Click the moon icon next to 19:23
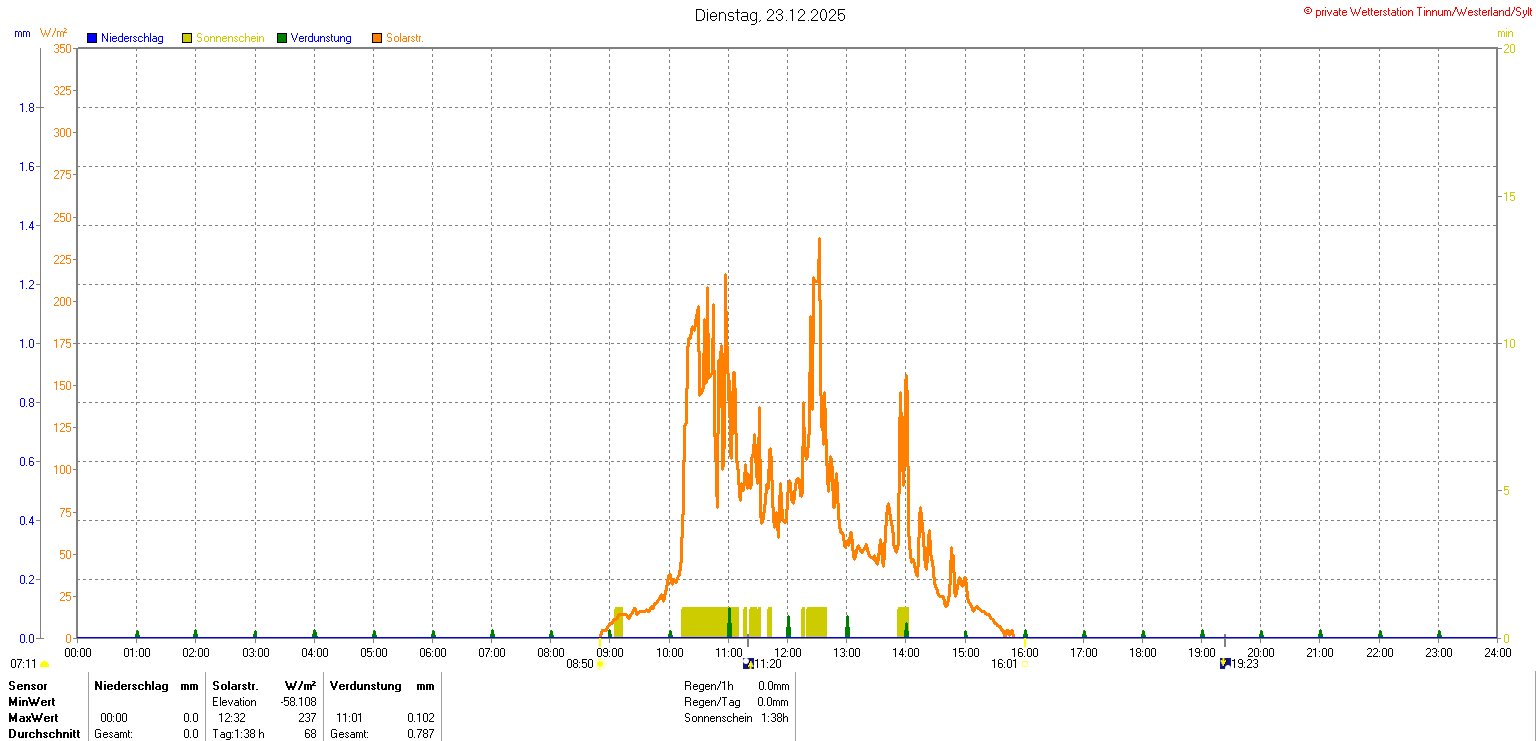Screen dimensions: 1536x741 pyautogui.click(x=1225, y=663)
